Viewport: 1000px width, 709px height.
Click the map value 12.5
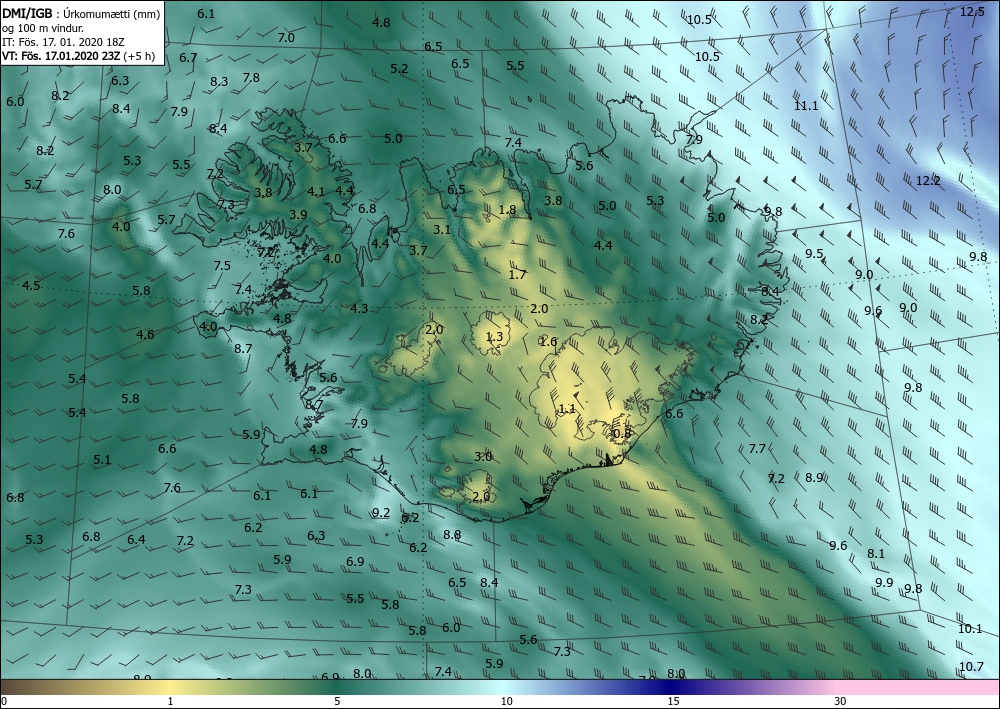click(973, 11)
